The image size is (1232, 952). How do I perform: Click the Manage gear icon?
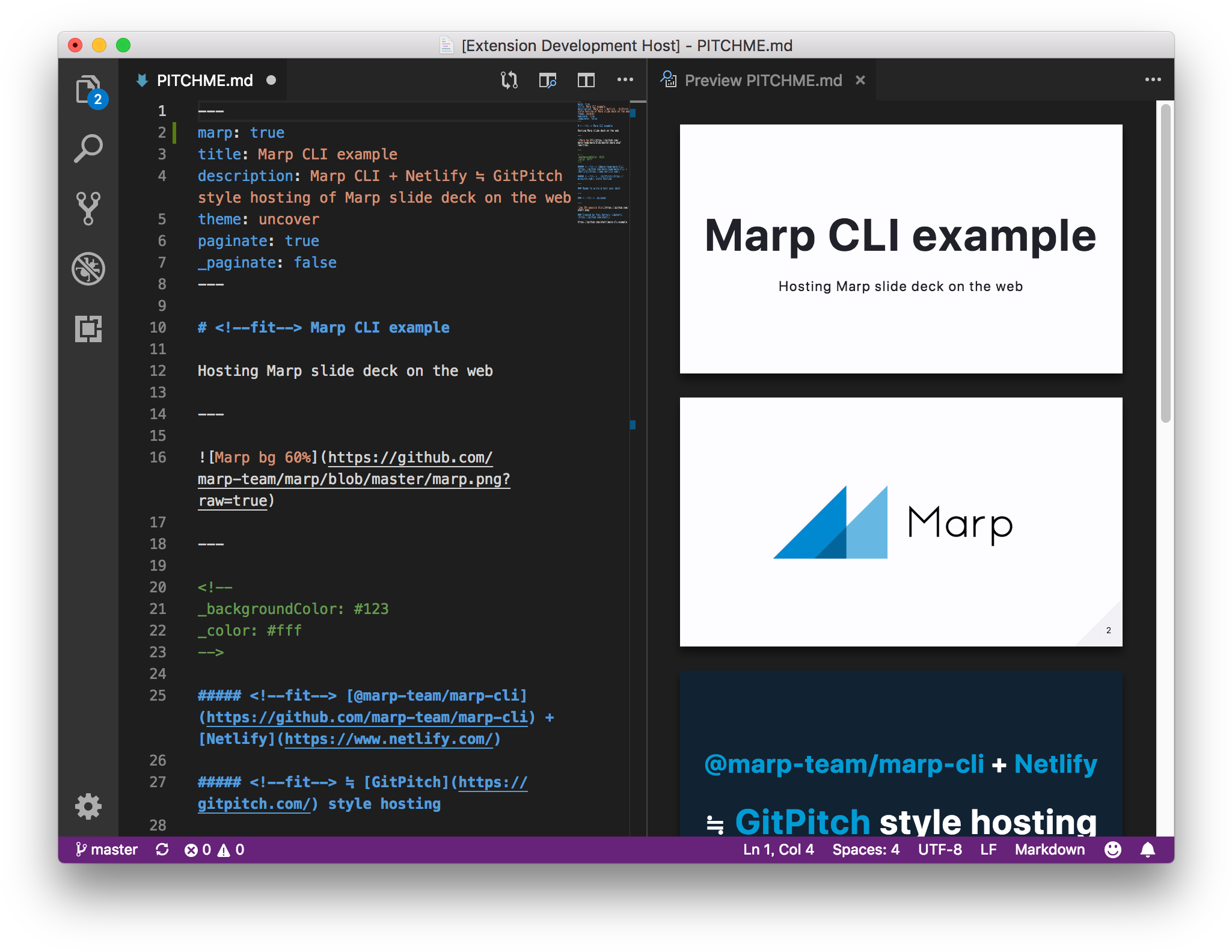click(88, 806)
